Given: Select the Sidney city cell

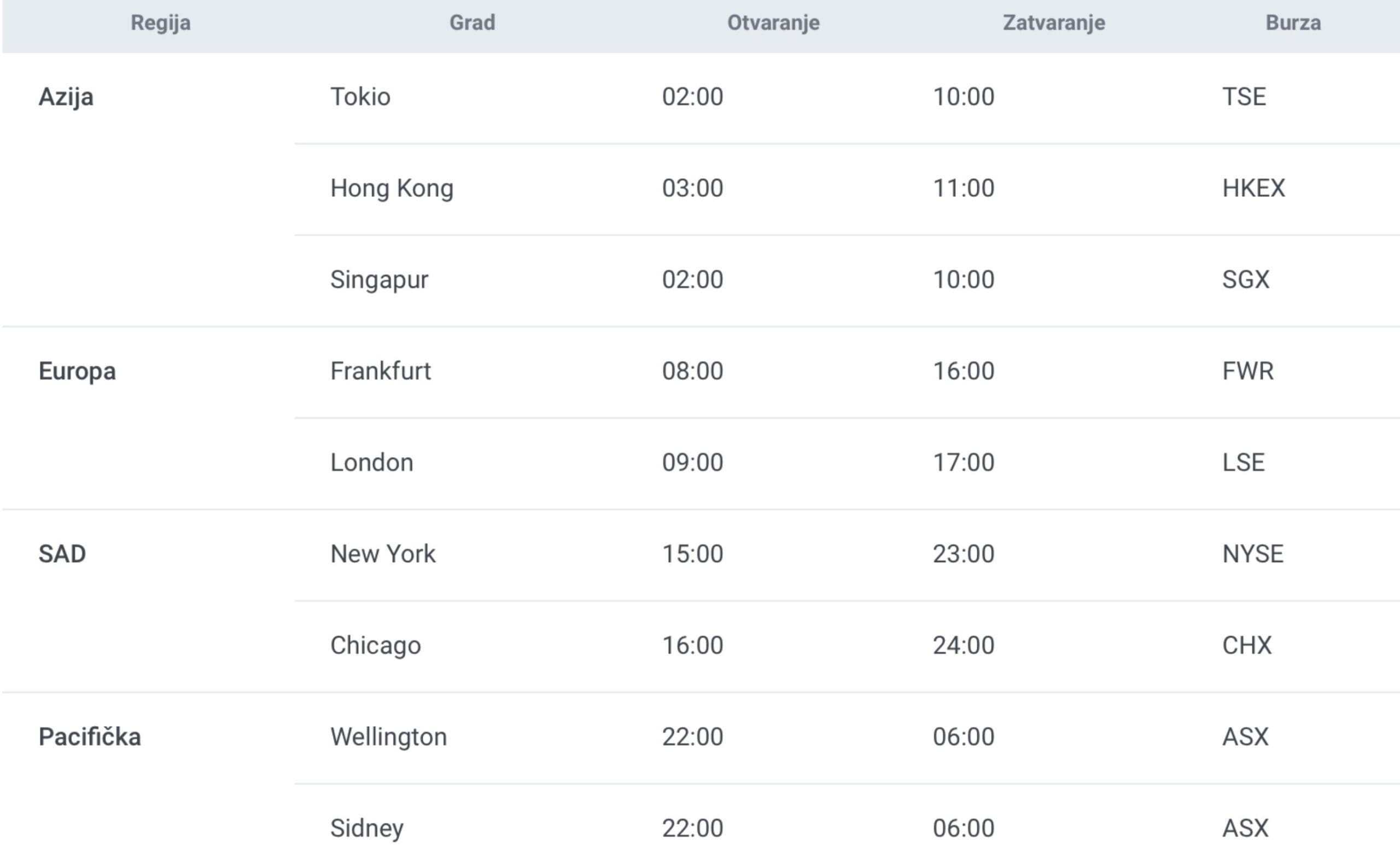Looking at the screenshot, I should click(367, 828).
